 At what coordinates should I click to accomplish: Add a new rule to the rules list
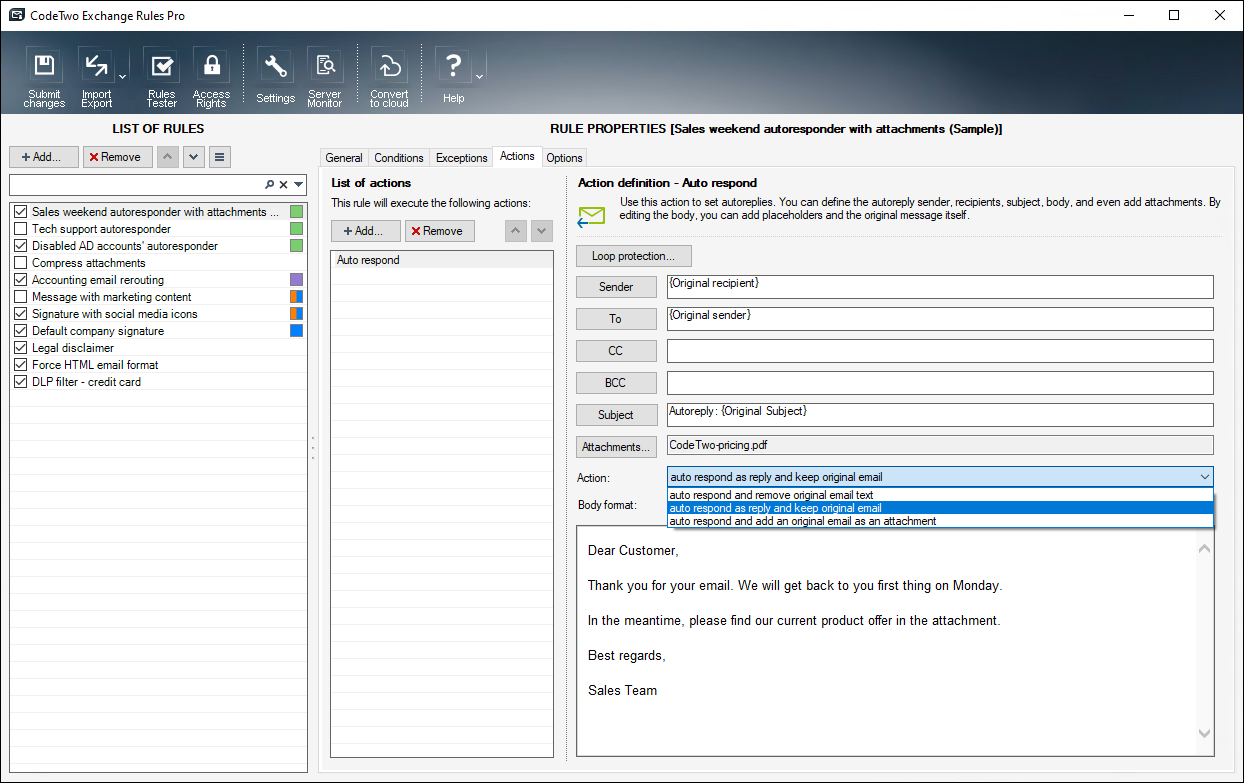44,157
